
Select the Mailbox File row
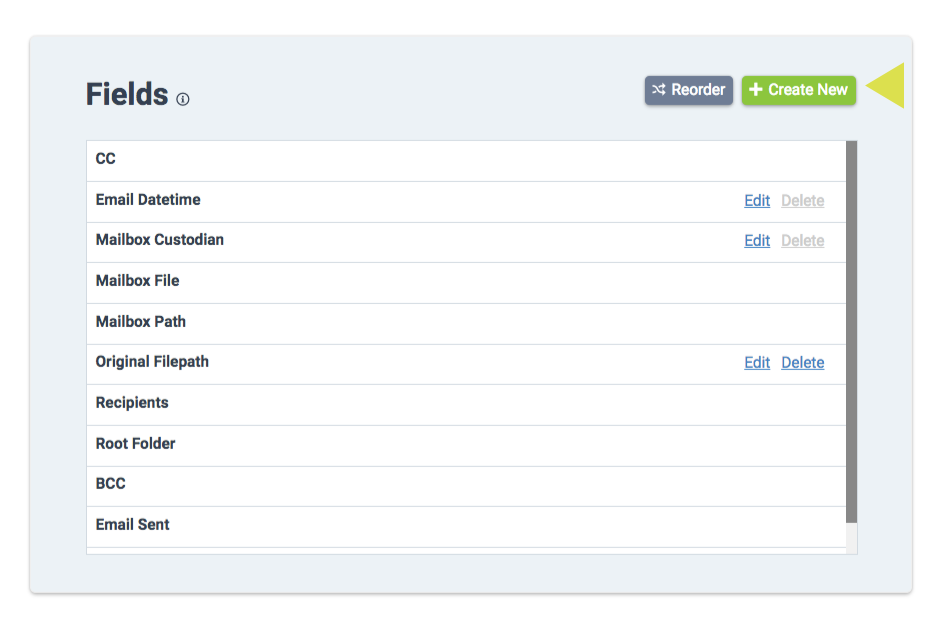[466, 283]
